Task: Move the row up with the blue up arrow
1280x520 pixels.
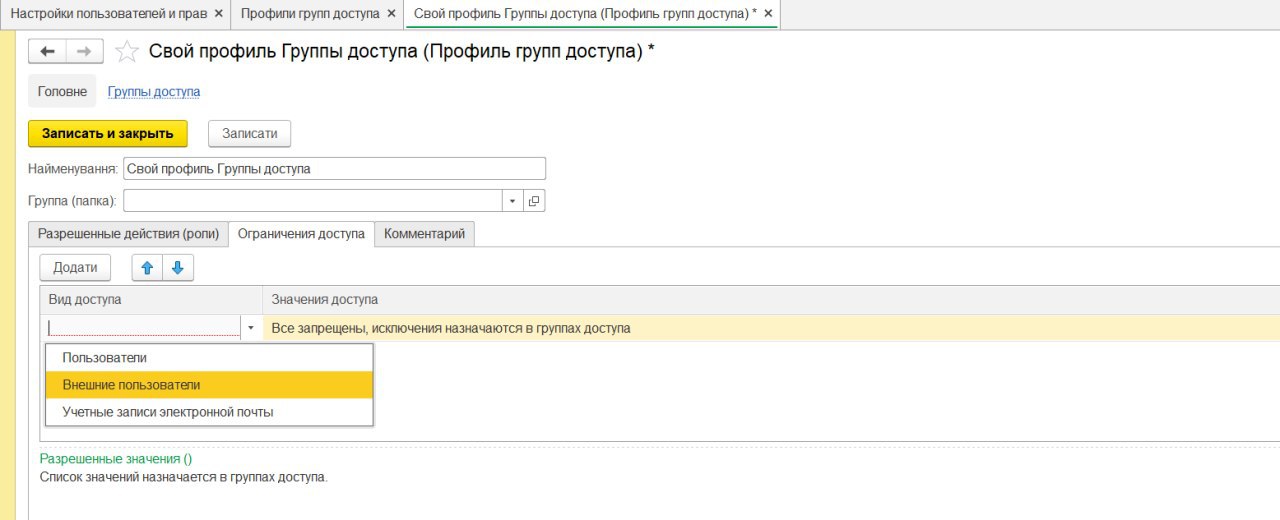Action: [x=147, y=267]
